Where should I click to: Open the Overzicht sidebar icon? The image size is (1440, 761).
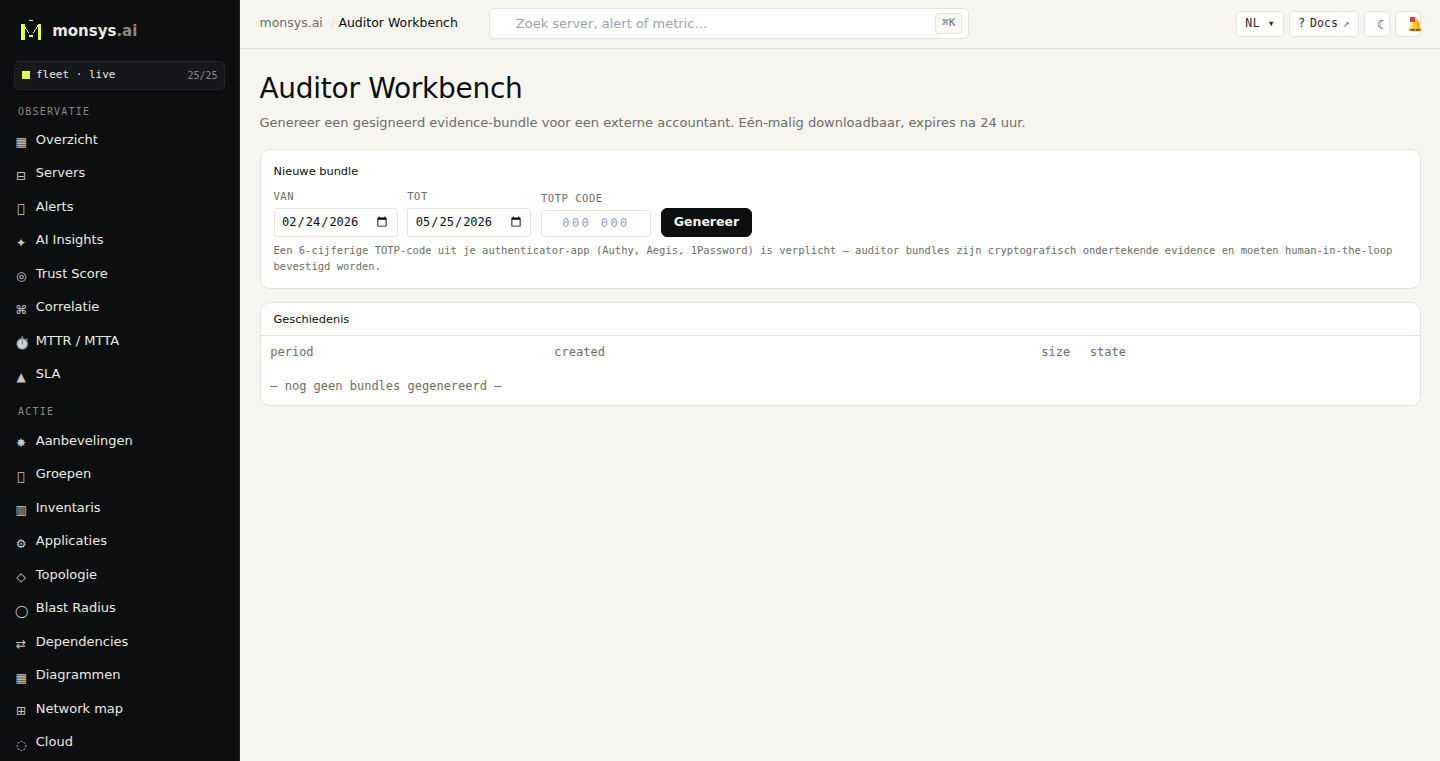pyautogui.click(x=21, y=141)
